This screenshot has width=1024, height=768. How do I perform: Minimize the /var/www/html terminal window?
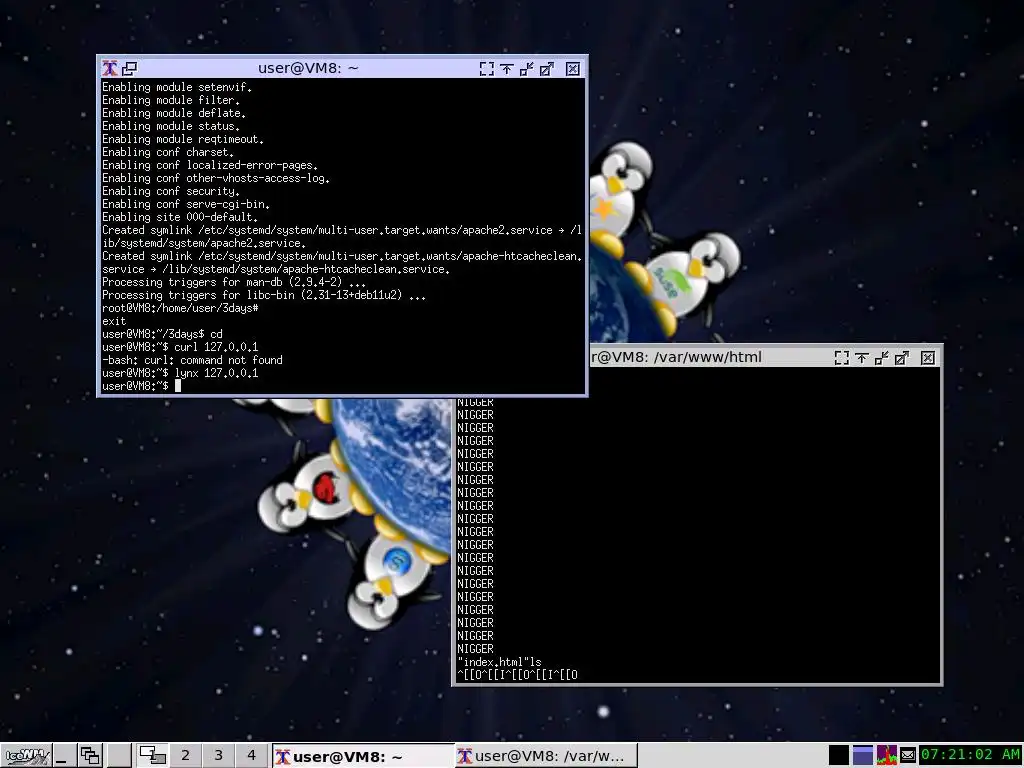click(x=882, y=358)
